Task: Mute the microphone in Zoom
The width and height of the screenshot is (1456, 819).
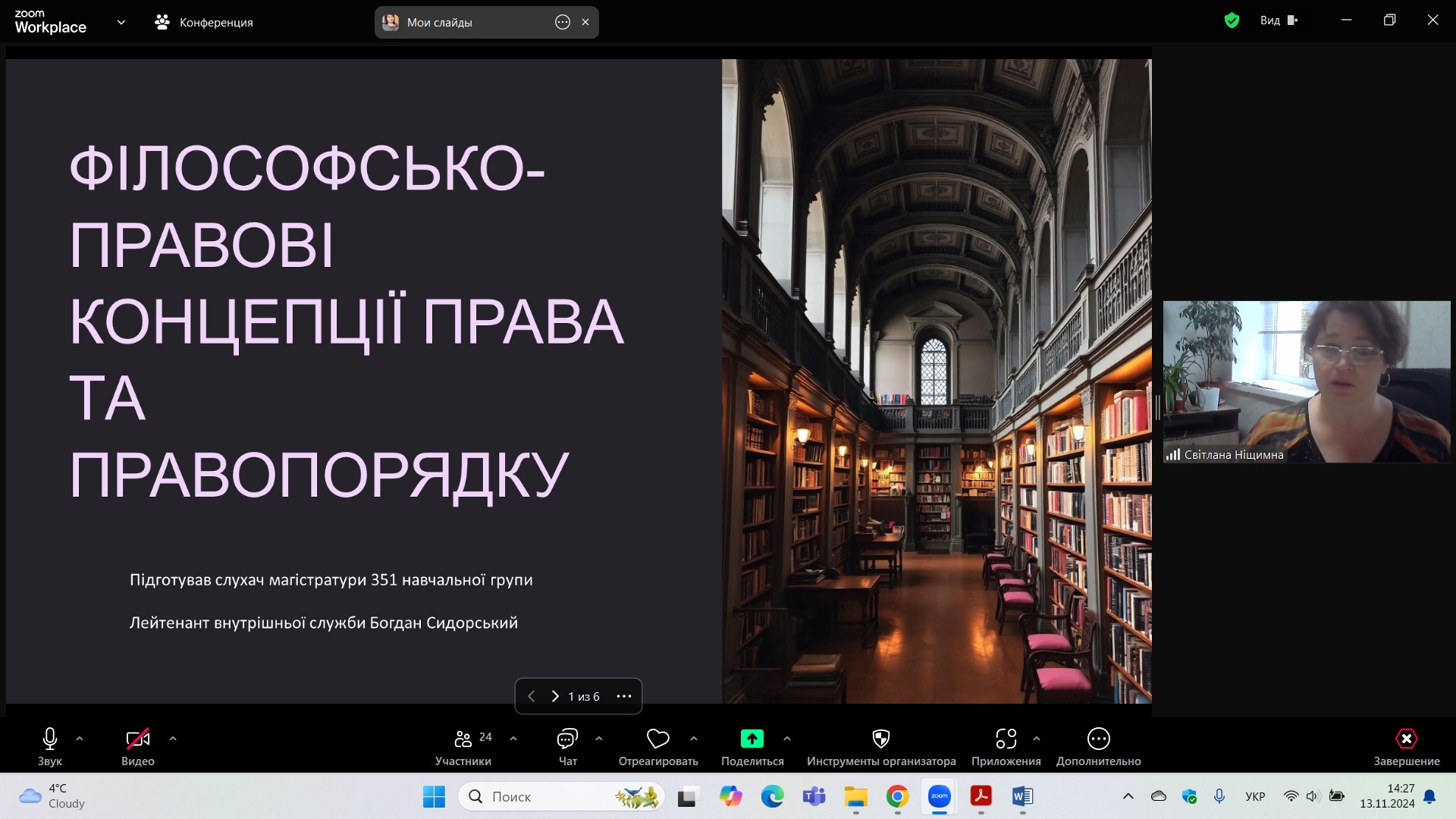Action: 50,739
